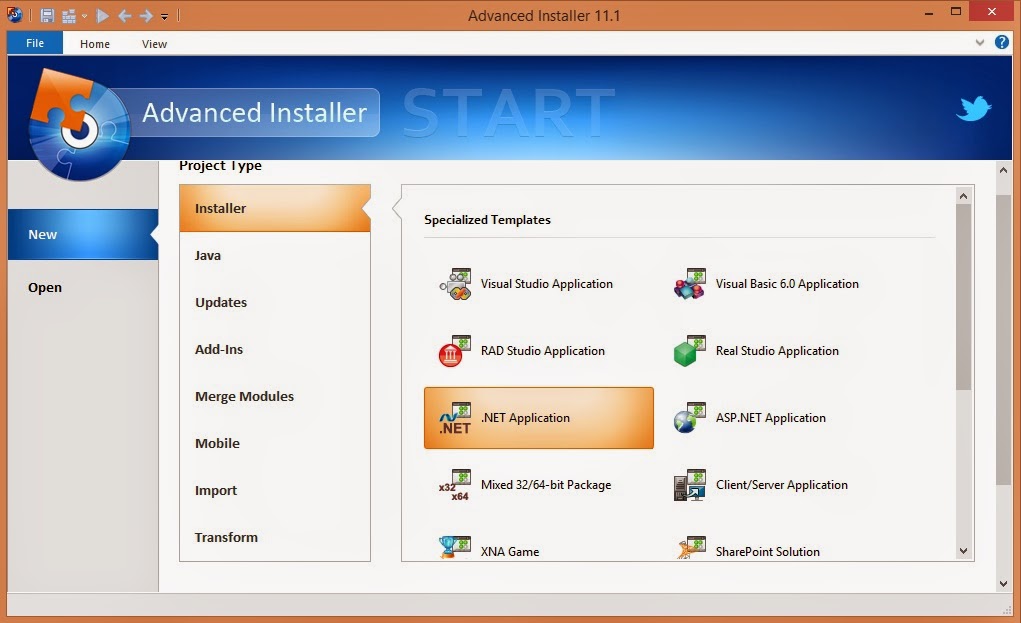Pick the SharePoint Solution template
Viewport: 1021px width, 623px height.
point(767,551)
